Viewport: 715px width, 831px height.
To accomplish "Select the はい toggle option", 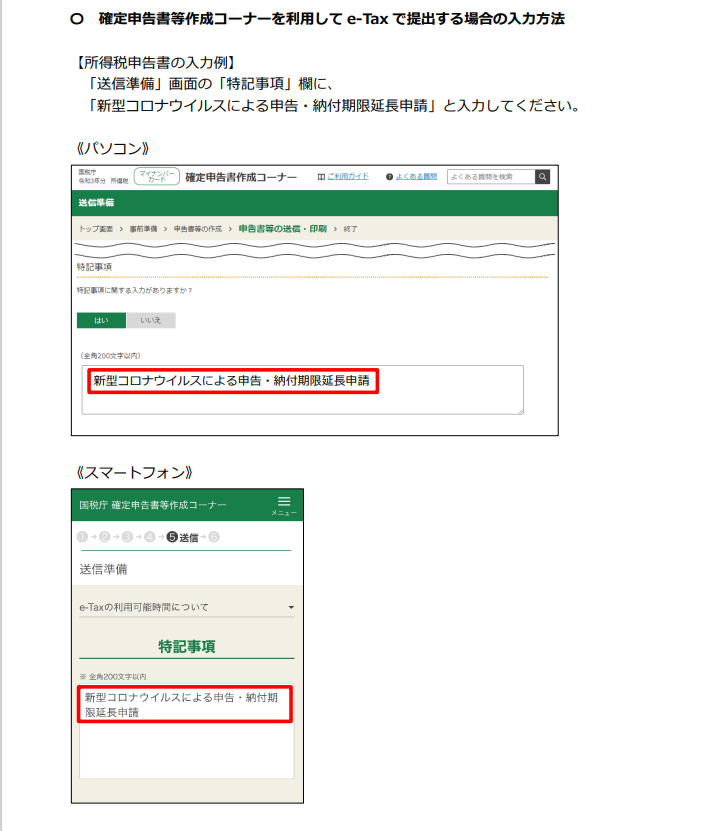I will click(101, 321).
